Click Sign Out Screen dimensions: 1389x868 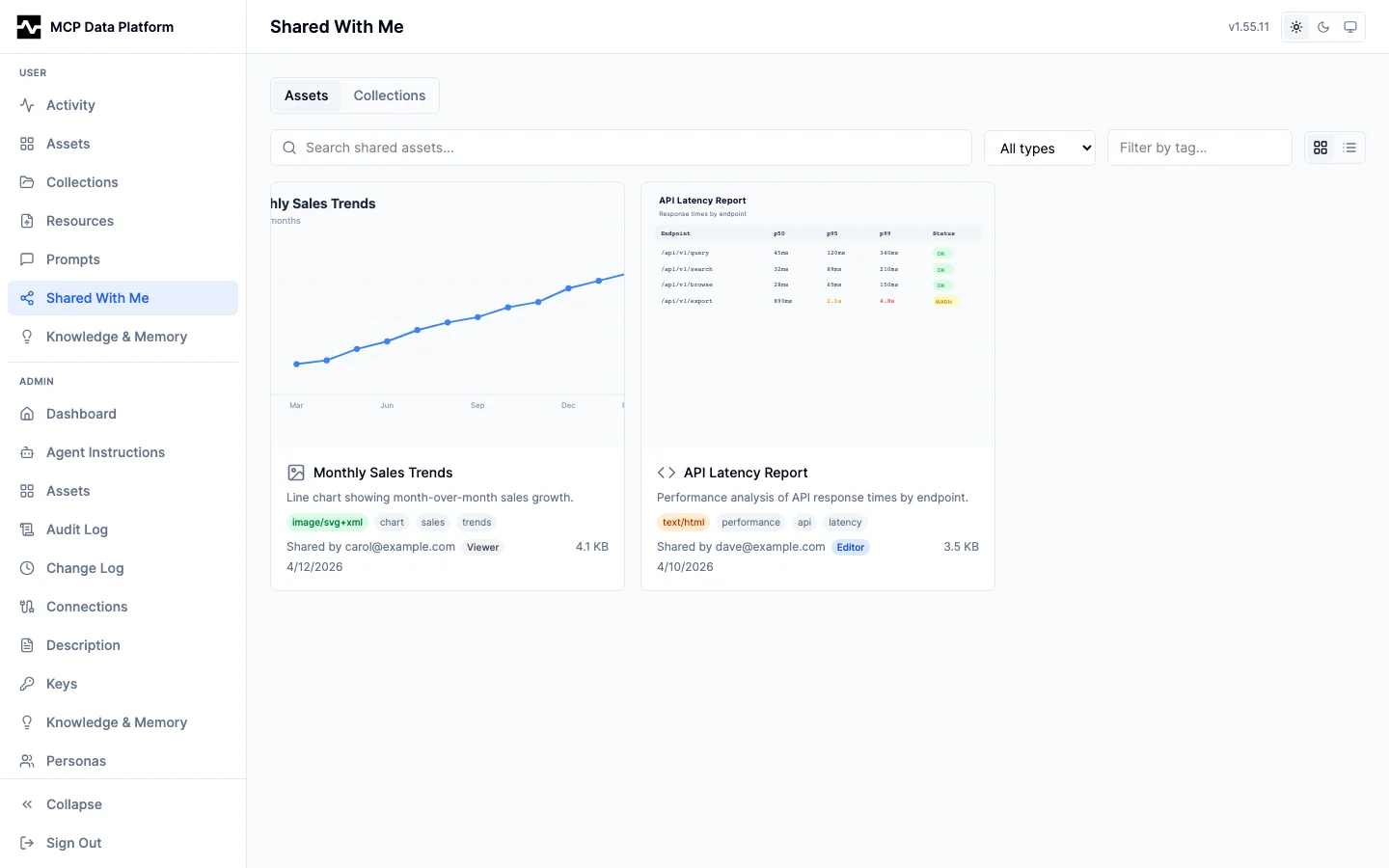[x=74, y=843]
